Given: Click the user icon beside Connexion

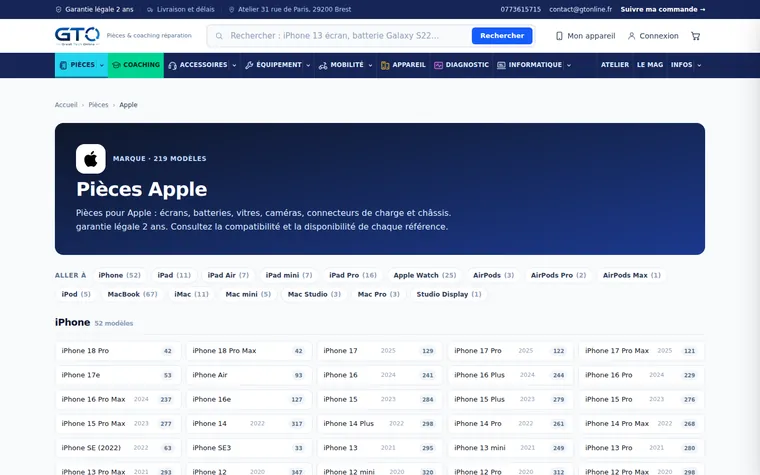Looking at the screenshot, I should click(631, 36).
